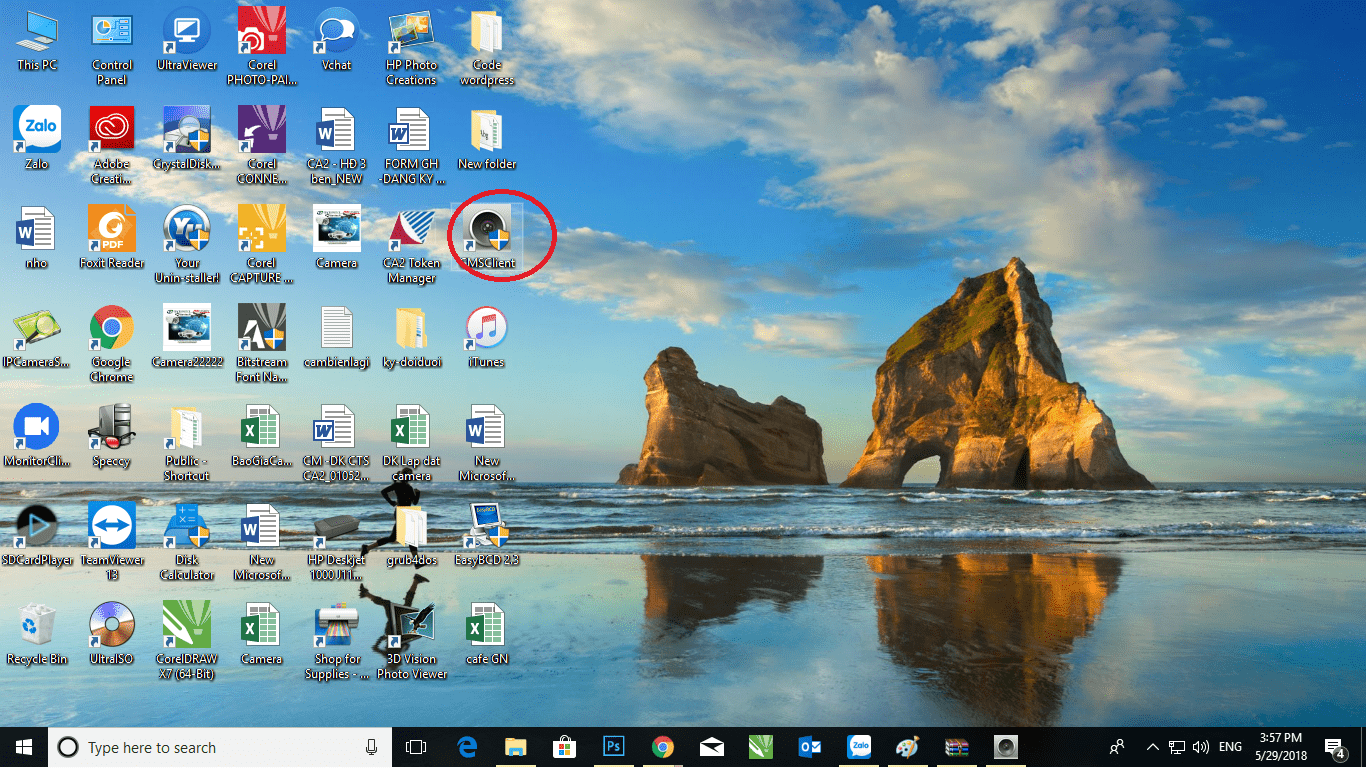This screenshot has width=1366, height=768.
Task: Switch the ENG input language indicator
Action: [1231, 747]
